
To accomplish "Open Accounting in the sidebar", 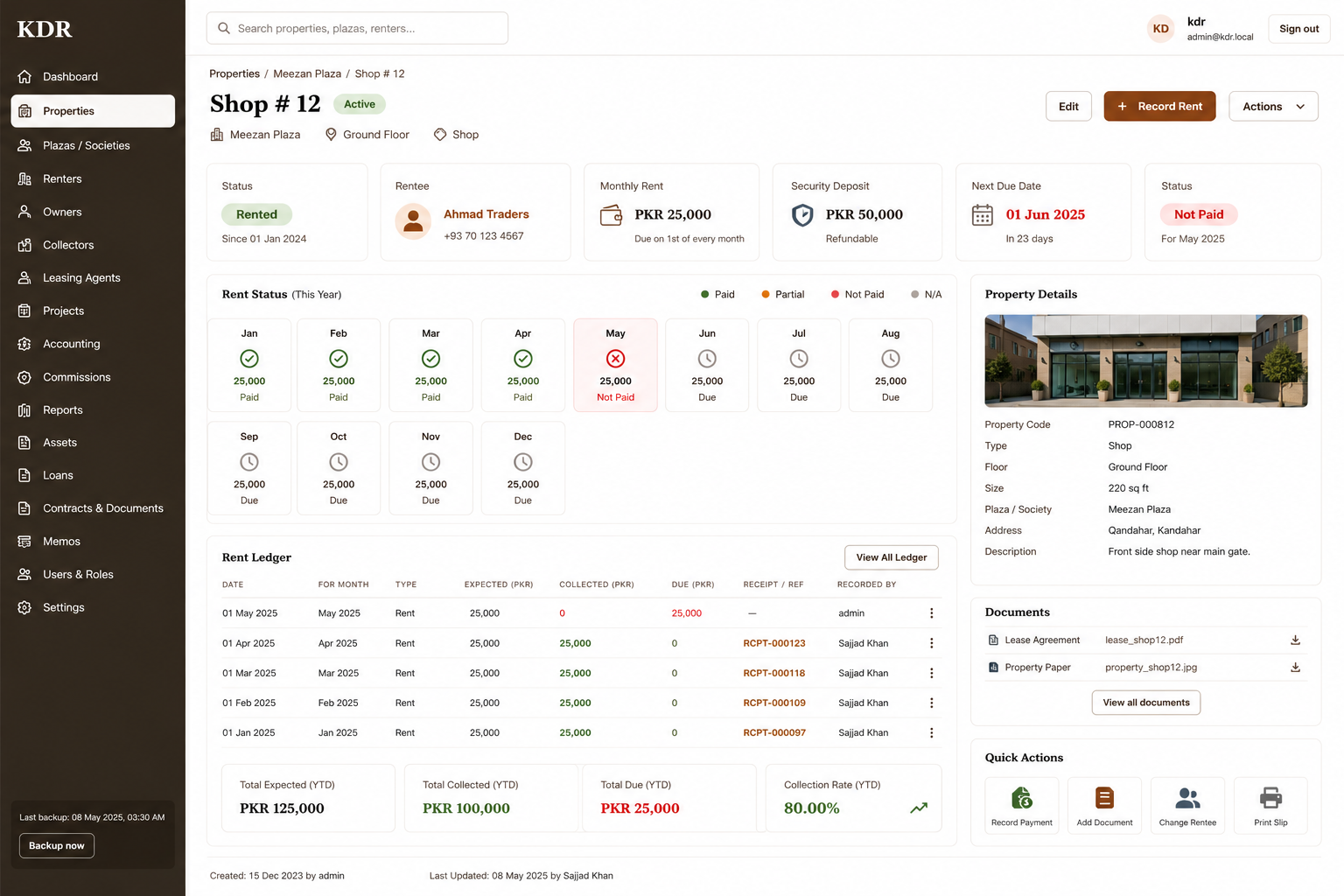I will point(93,344).
